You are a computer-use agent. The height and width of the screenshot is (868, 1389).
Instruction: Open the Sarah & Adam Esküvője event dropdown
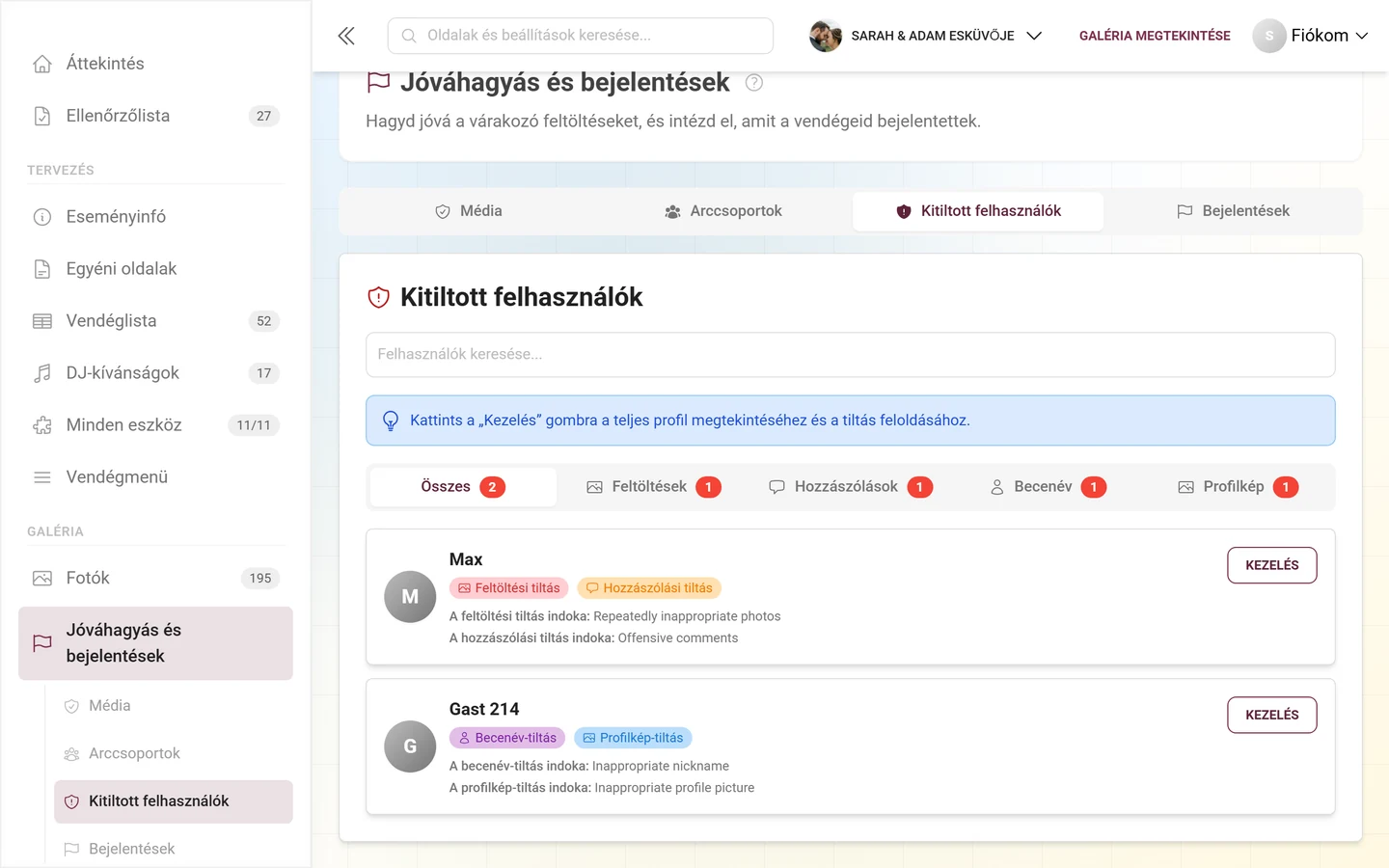926,36
